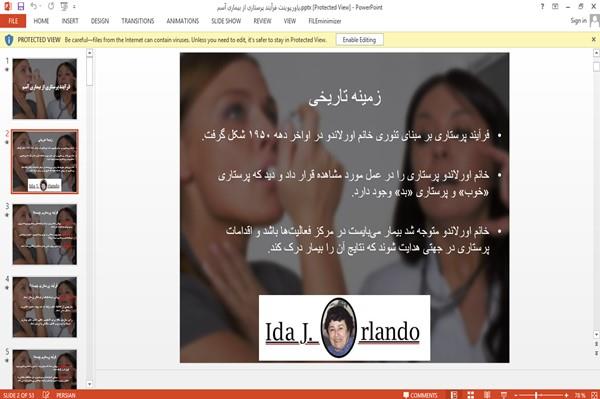Click the Sign in link

pyautogui.click(x=578, y=21)
